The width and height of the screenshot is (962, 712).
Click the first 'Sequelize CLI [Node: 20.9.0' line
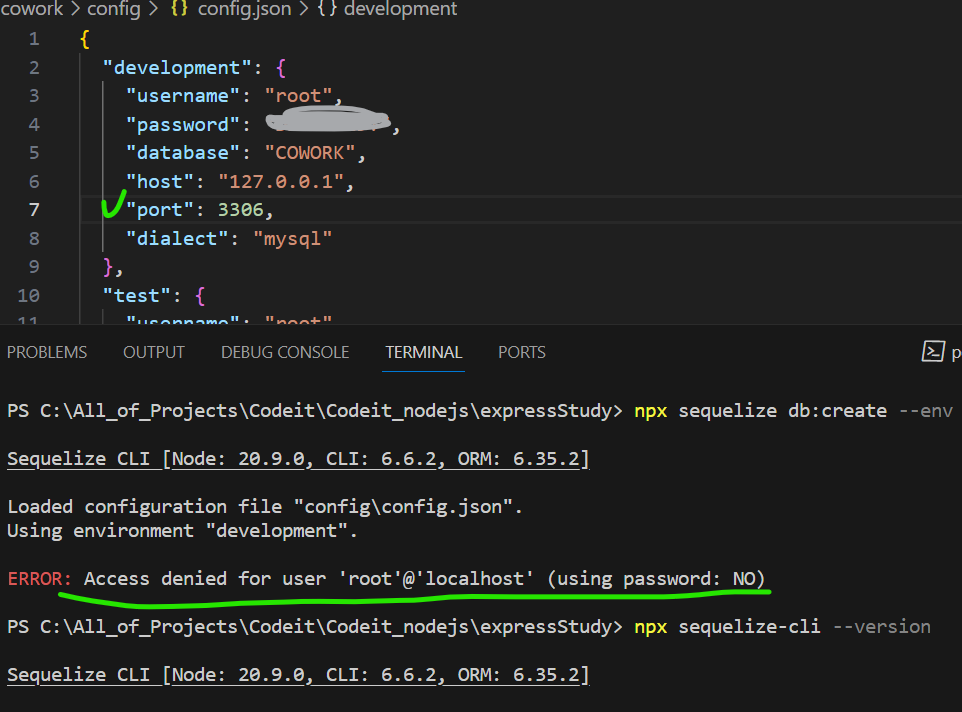click(298, 459)
